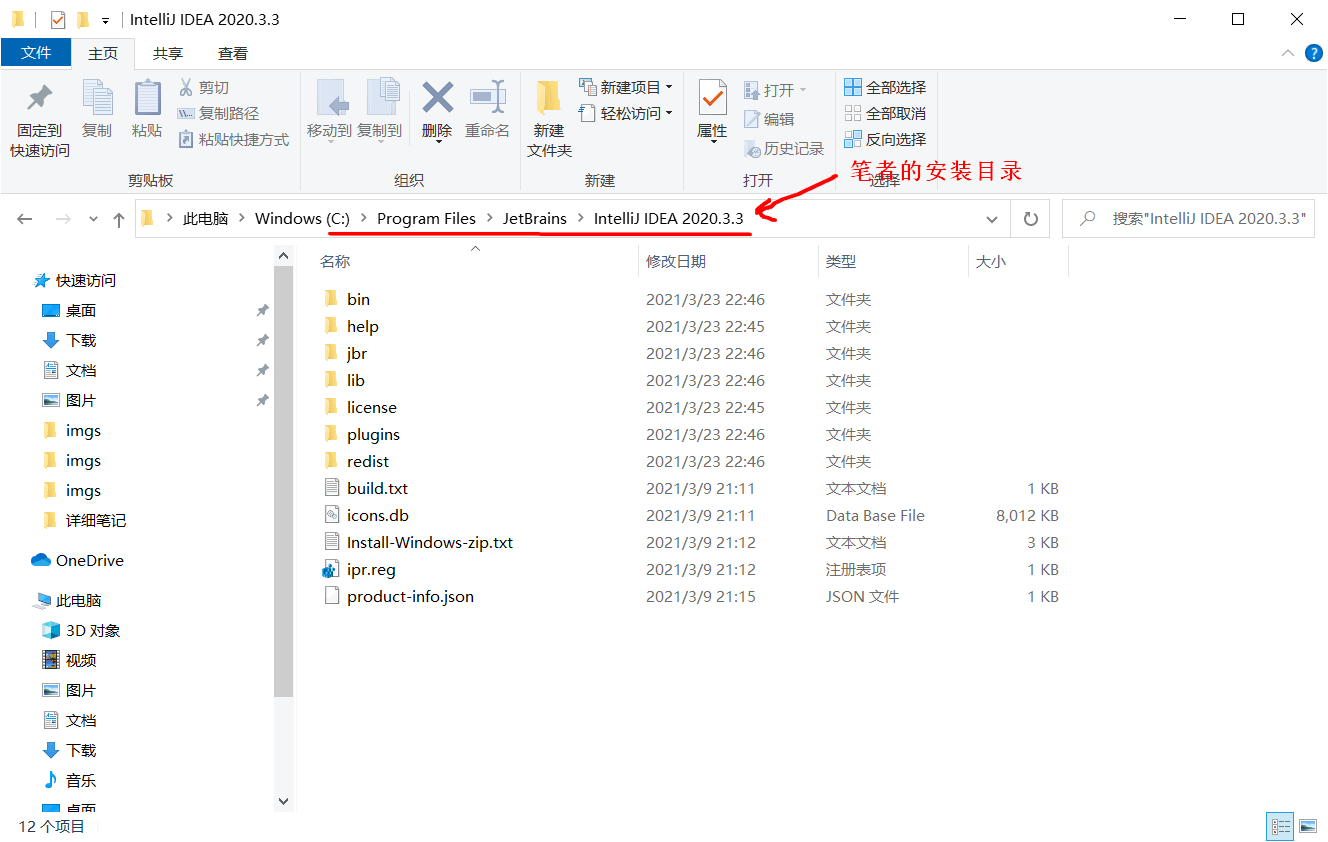This screenshot has height=842, width=1328.
Task: Click the New folder (新建文件夹) icon
Action: click(x=548, y=98)
